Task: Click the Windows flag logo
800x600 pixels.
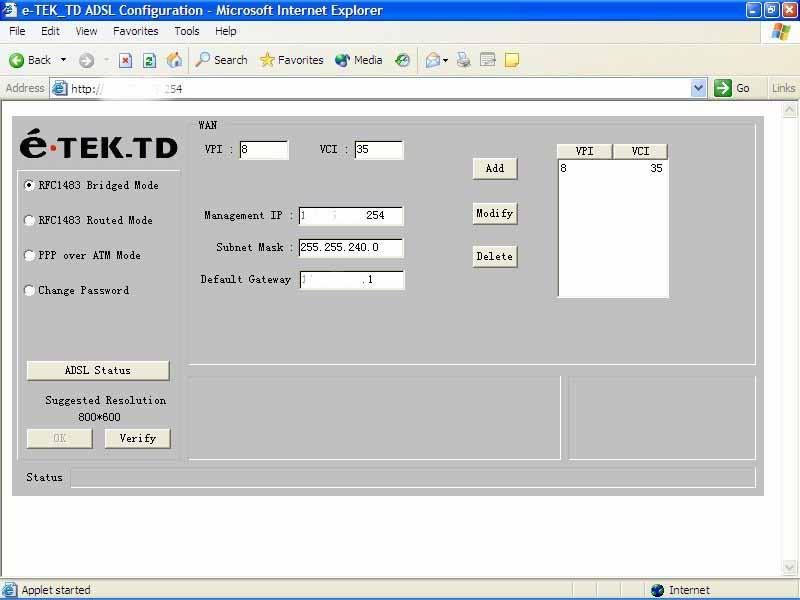Action: pyautogui.click(x=781, y=32)
